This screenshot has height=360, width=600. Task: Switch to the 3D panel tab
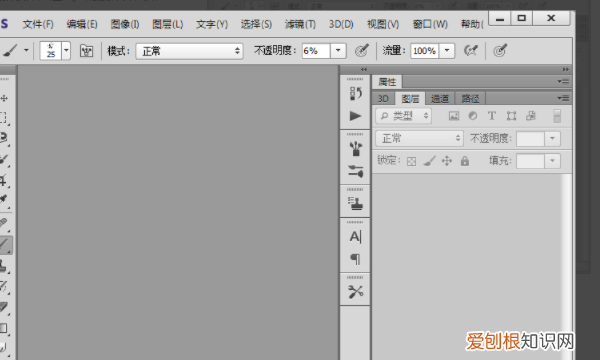point(383,99)
